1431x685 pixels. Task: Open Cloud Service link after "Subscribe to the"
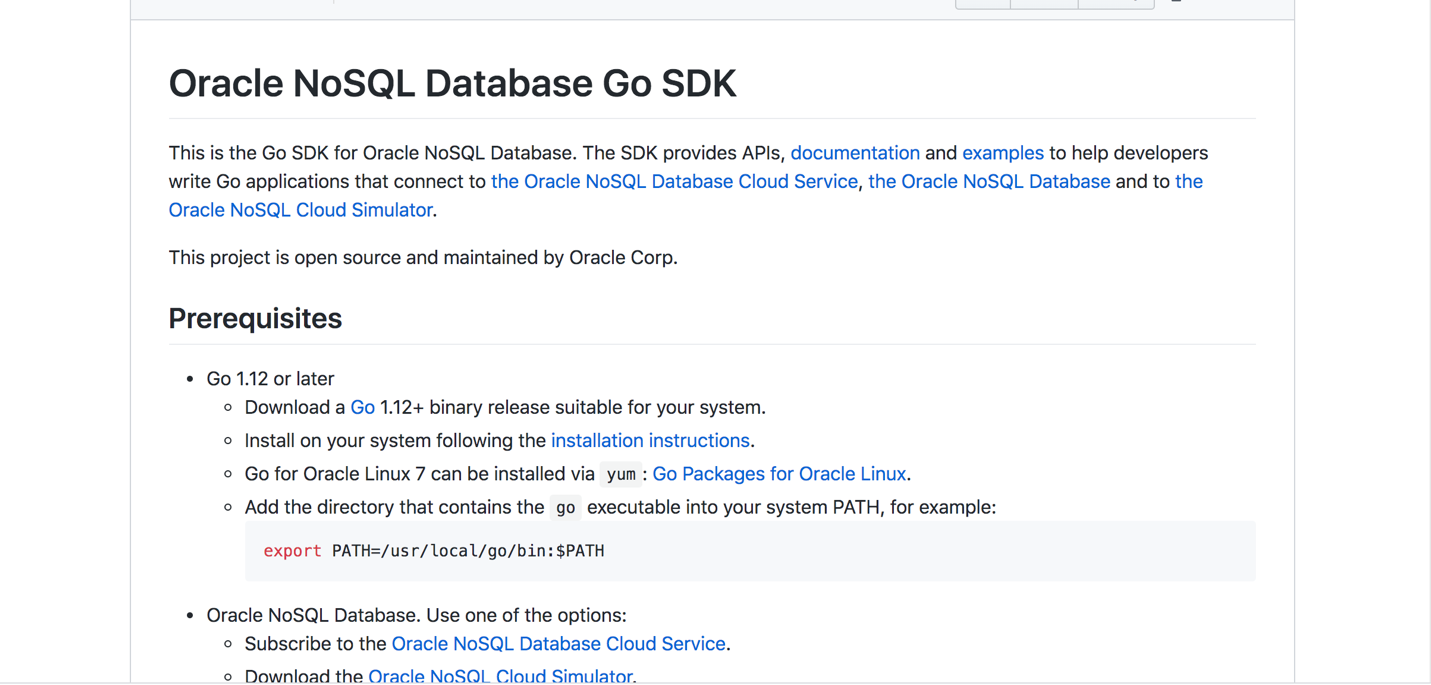[x=558, y=644]
